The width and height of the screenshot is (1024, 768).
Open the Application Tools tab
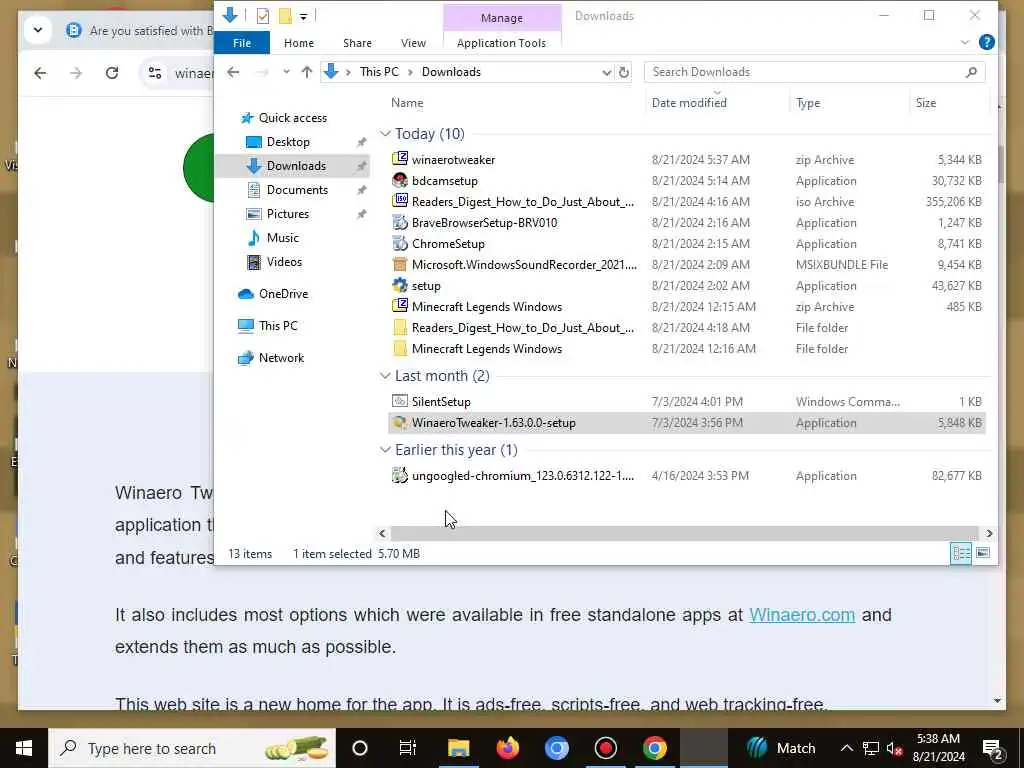click(501, 43)
